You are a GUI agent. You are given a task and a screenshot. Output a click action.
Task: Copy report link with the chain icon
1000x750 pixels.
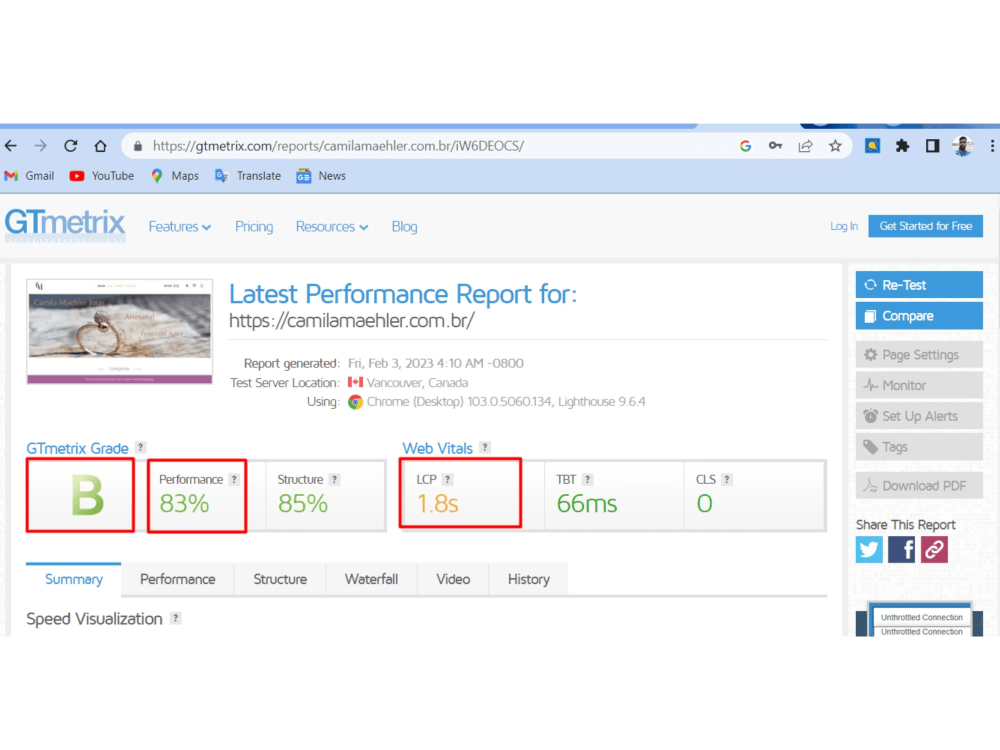pyautogui.click(x=934, y=549)
